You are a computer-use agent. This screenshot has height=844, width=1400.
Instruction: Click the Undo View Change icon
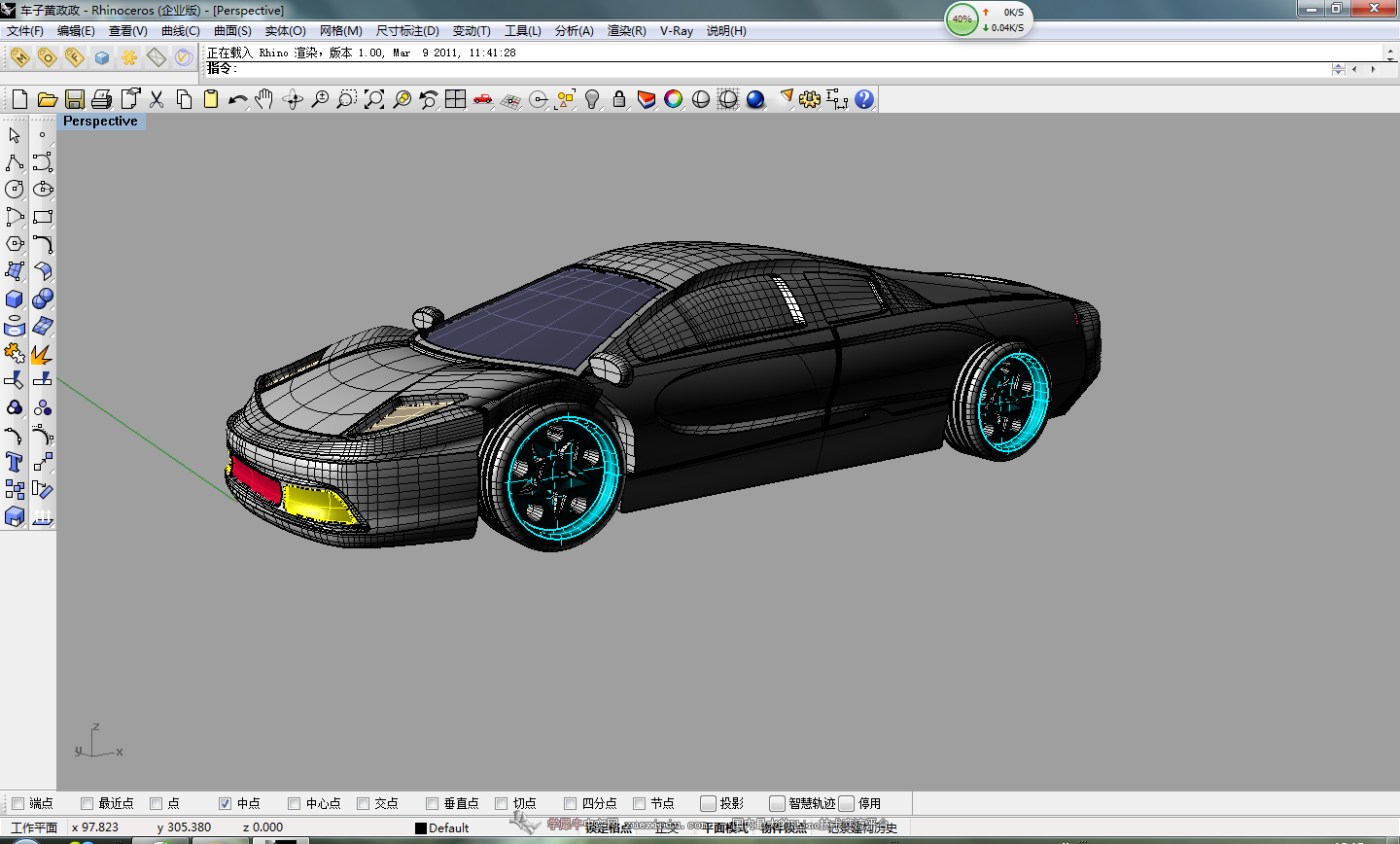pos(429,99)
